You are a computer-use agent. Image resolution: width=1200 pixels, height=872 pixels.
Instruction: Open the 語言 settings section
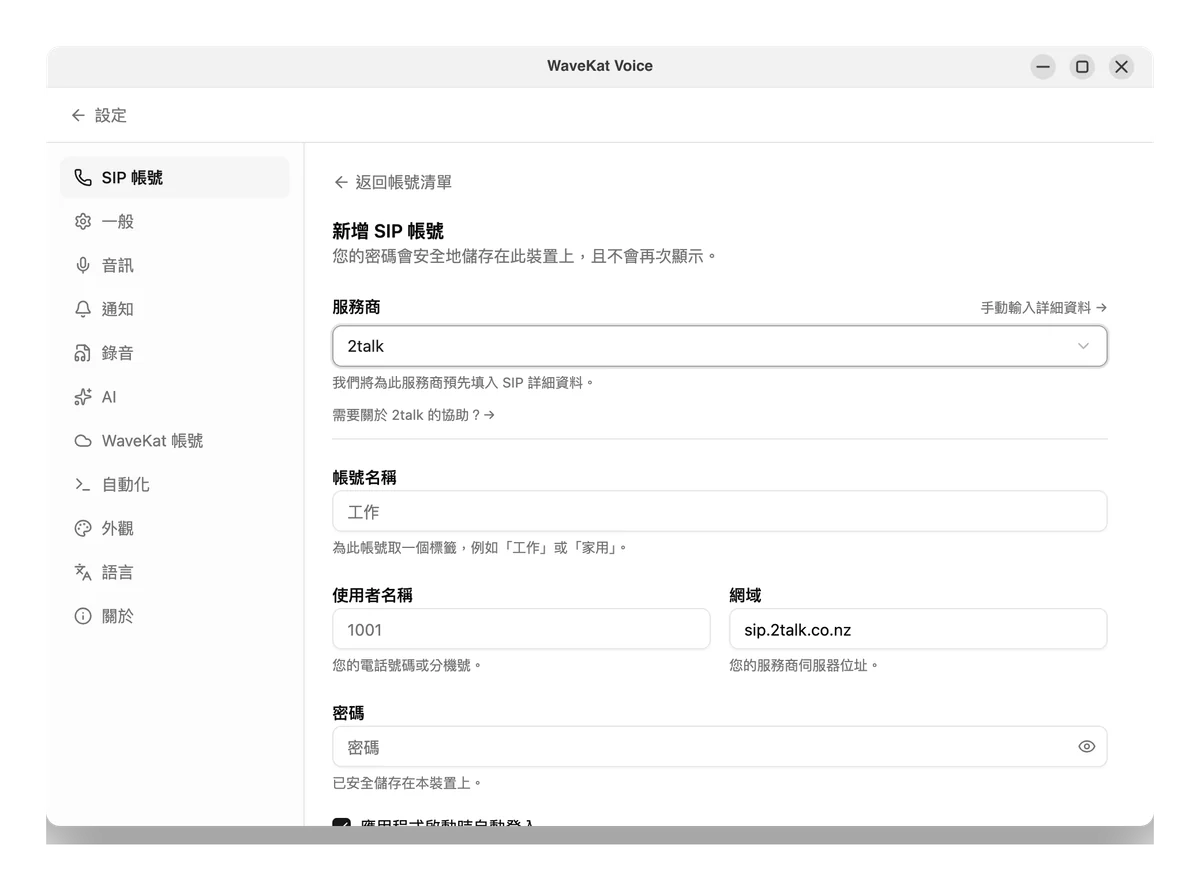[175, 572]
